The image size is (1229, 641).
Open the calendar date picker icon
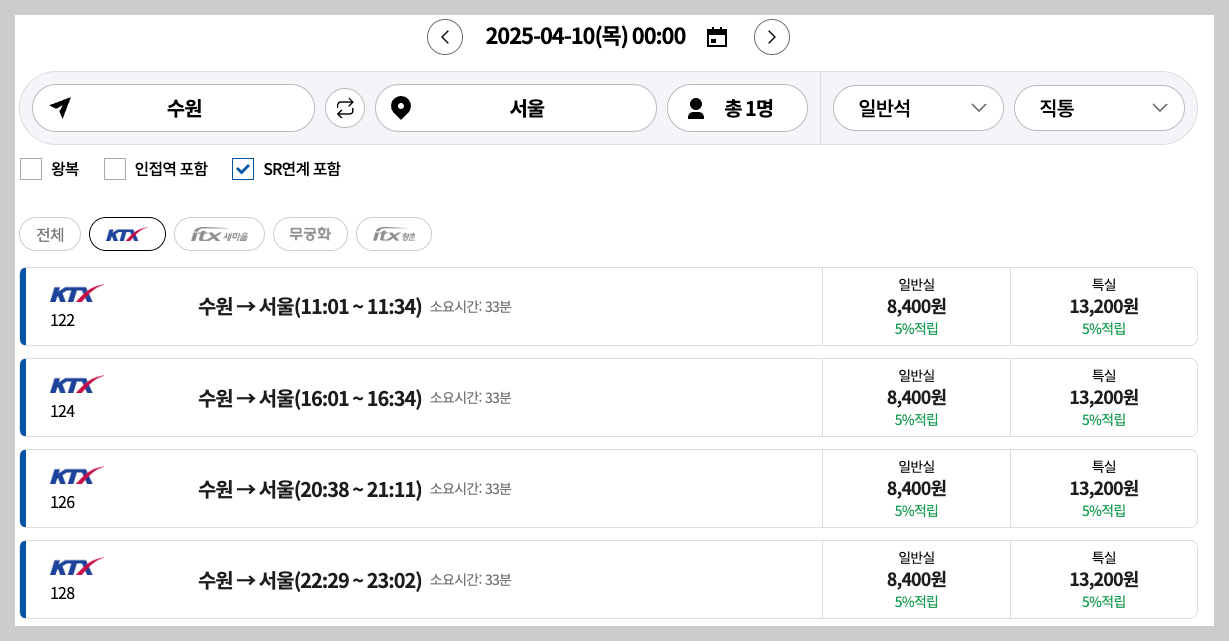click(716, 36)
